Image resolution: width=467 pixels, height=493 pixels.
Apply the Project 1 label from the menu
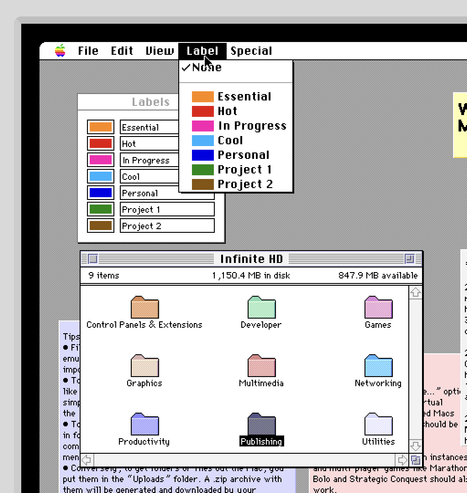[x=236, y=170]
